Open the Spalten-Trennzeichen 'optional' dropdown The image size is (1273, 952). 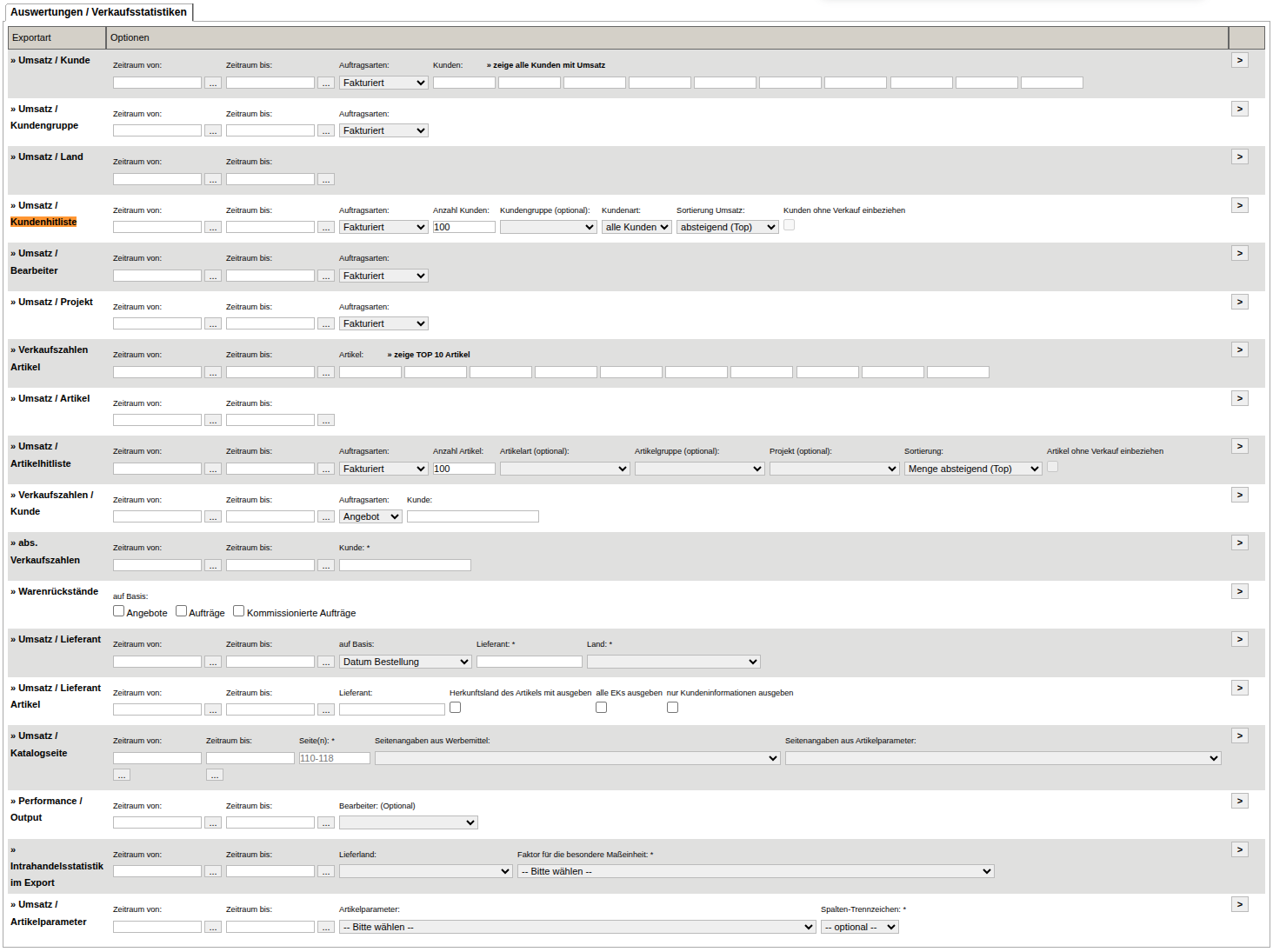[860, 927]
